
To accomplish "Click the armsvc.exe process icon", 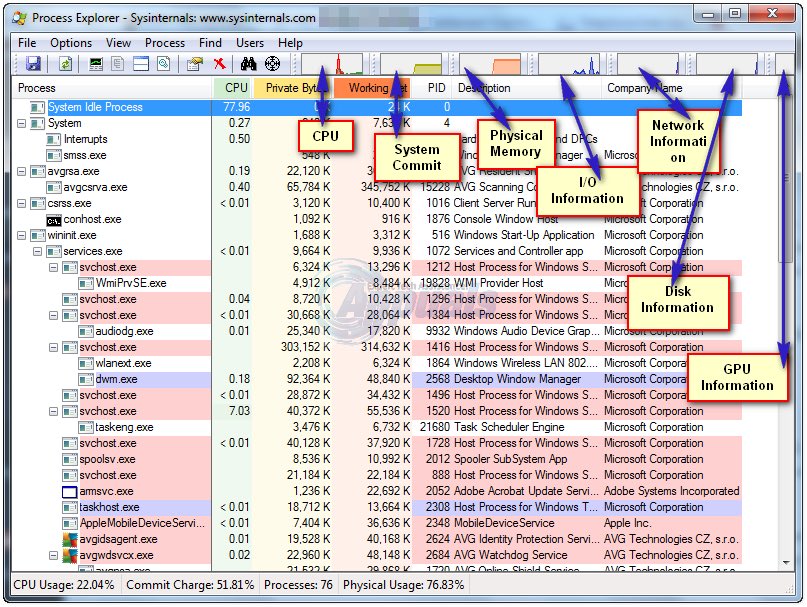I will pos(69,492).
